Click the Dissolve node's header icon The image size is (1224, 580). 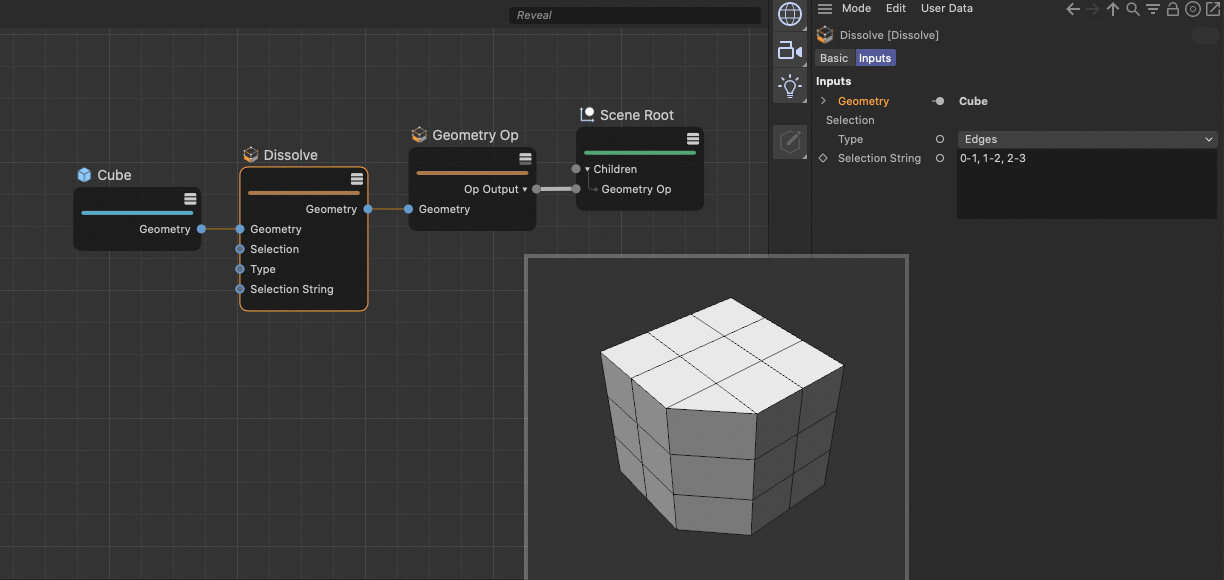point(251,155)
